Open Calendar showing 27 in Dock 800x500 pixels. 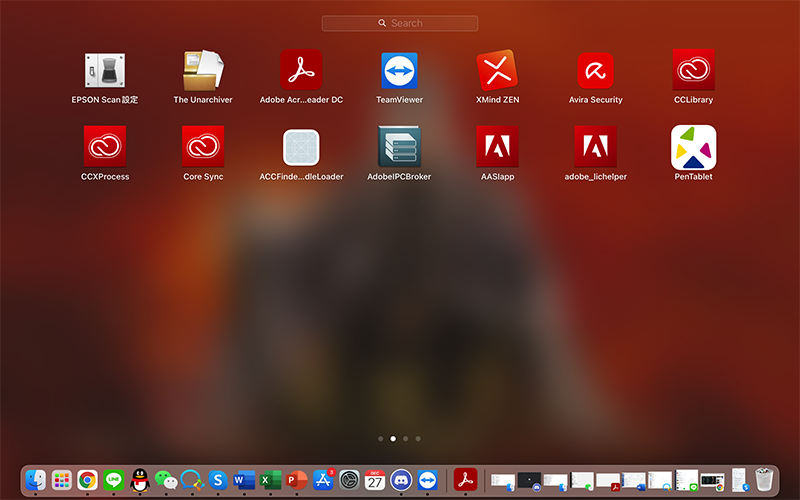[375, 480]
